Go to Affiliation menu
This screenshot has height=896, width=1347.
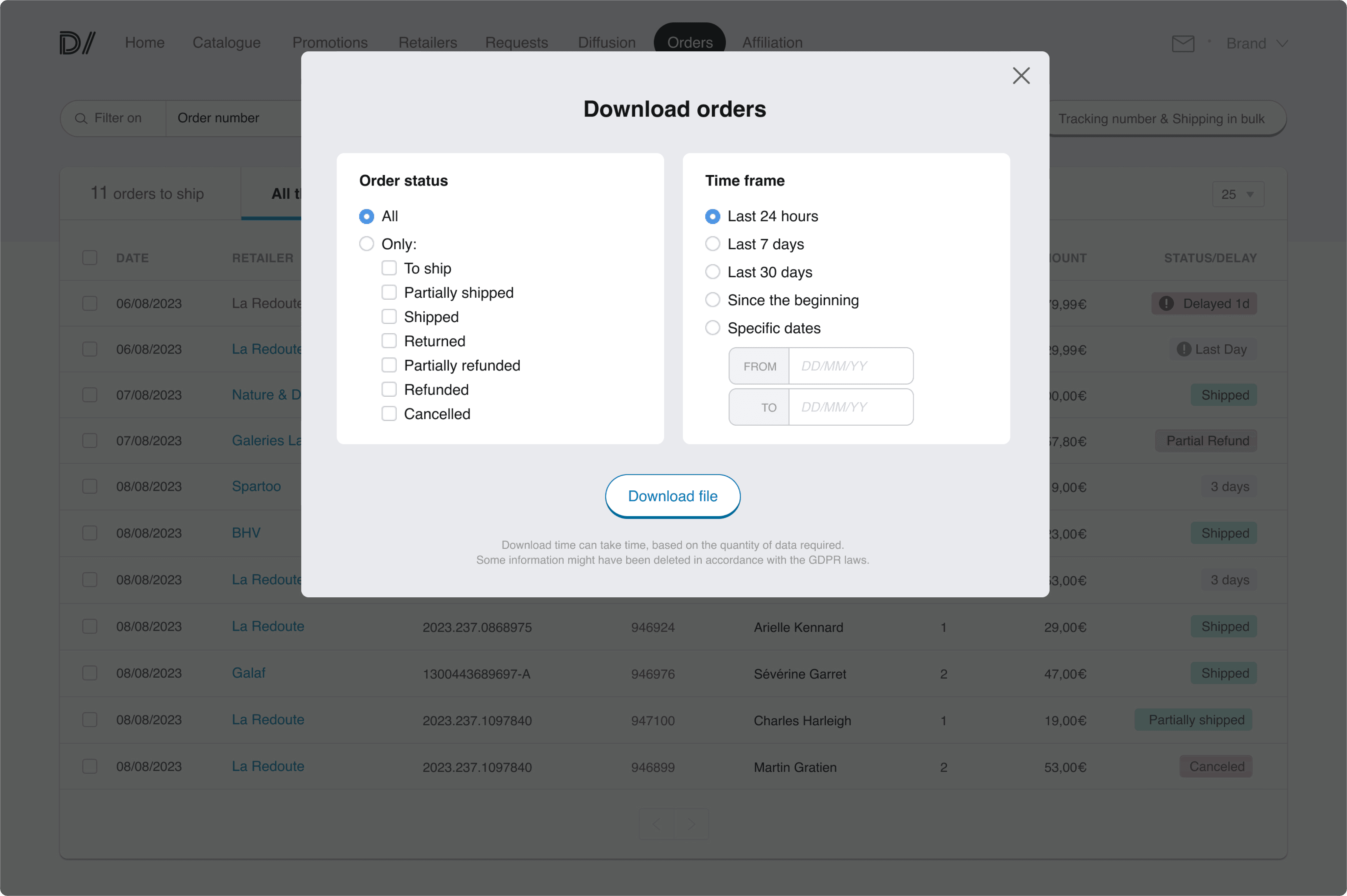[x=772, y=43]
